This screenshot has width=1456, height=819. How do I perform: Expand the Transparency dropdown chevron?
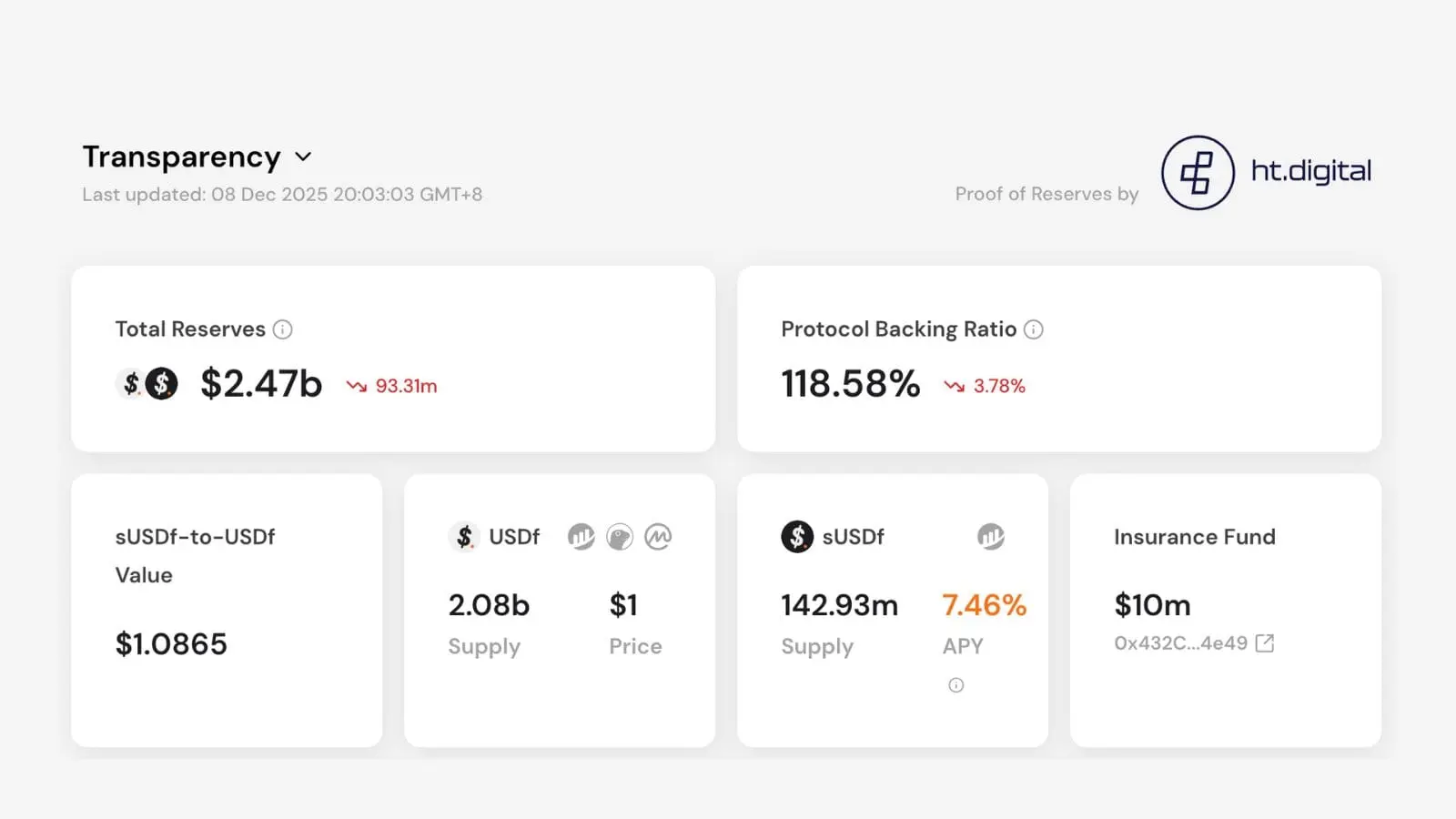coord(304,157)
